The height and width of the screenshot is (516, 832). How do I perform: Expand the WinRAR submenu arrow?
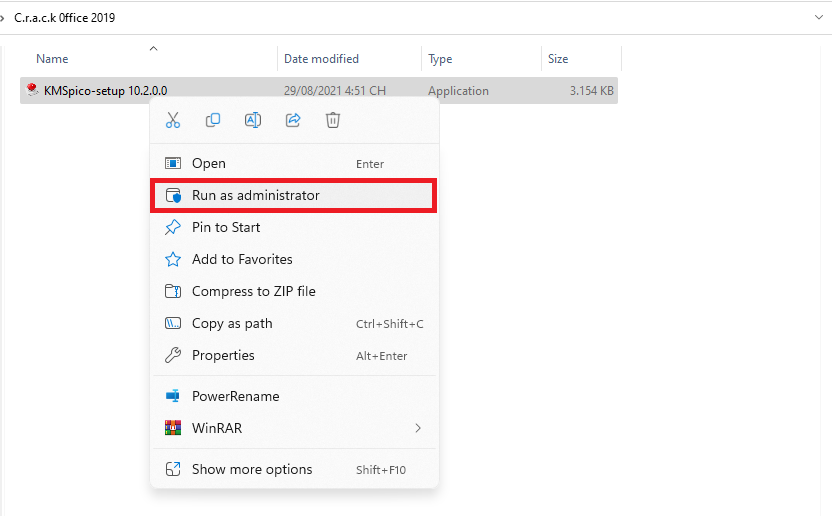pos(418,428)
